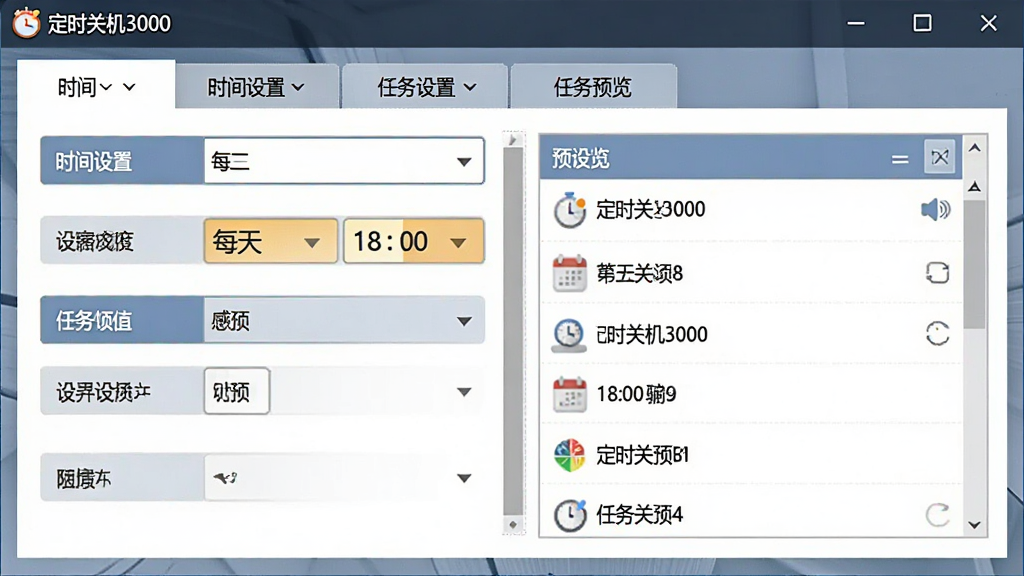Expand the chevron on the 任务设置 tab

(470, 87)
